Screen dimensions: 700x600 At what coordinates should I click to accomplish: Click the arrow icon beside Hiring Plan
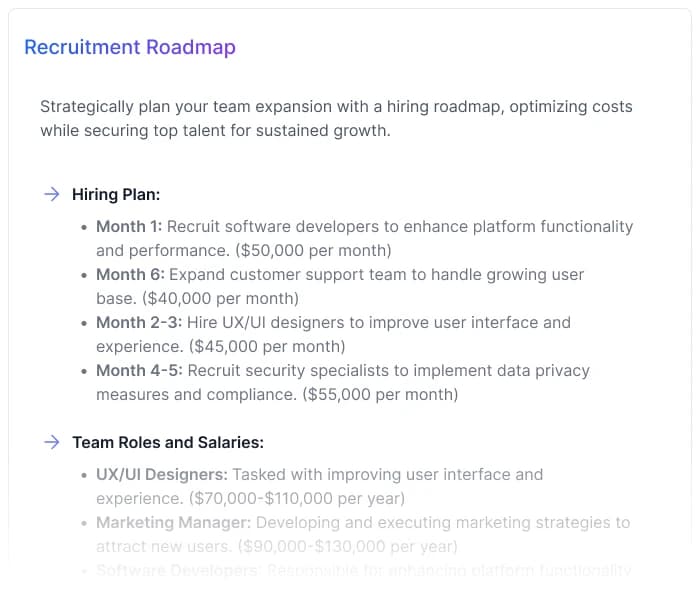click(51, 194)
